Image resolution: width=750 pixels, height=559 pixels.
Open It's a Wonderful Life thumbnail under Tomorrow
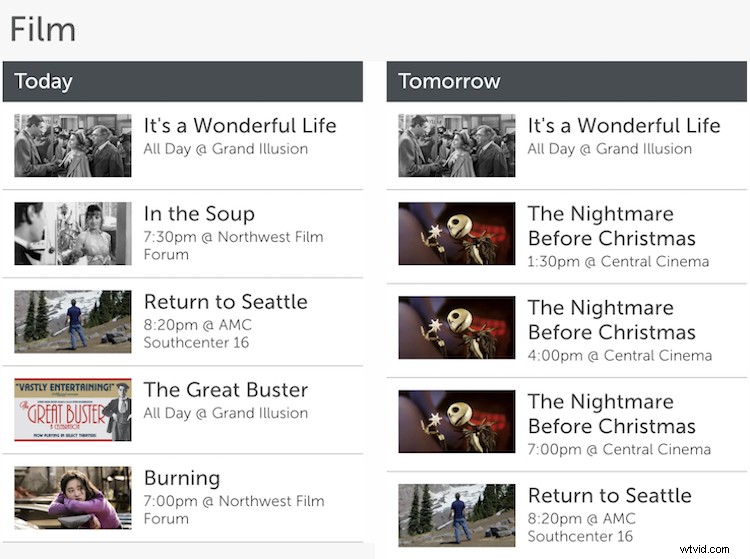[x=456, y=146]
